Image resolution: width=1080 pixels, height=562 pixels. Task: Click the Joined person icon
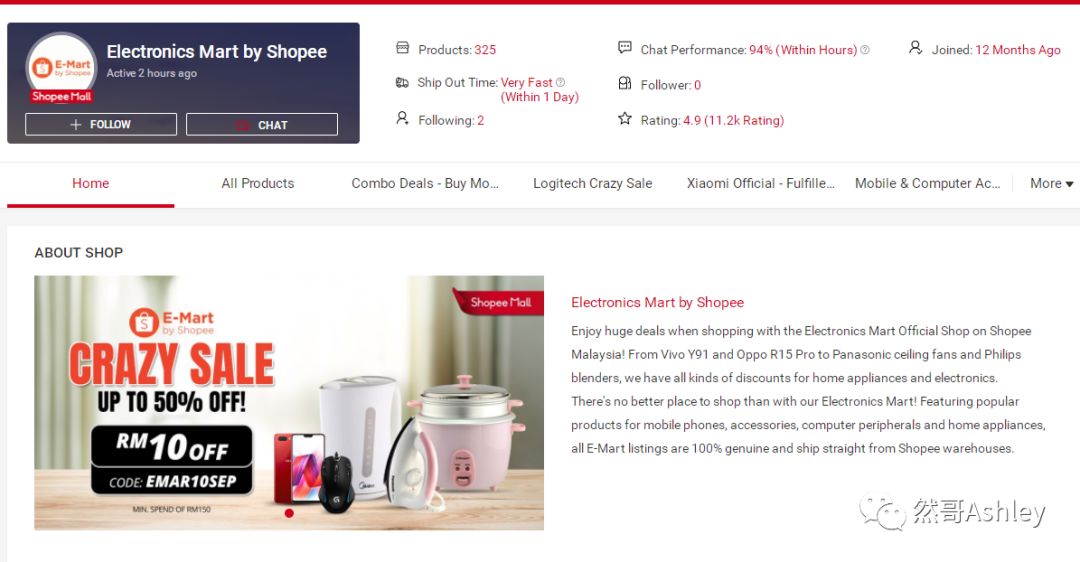click(915, 48)
